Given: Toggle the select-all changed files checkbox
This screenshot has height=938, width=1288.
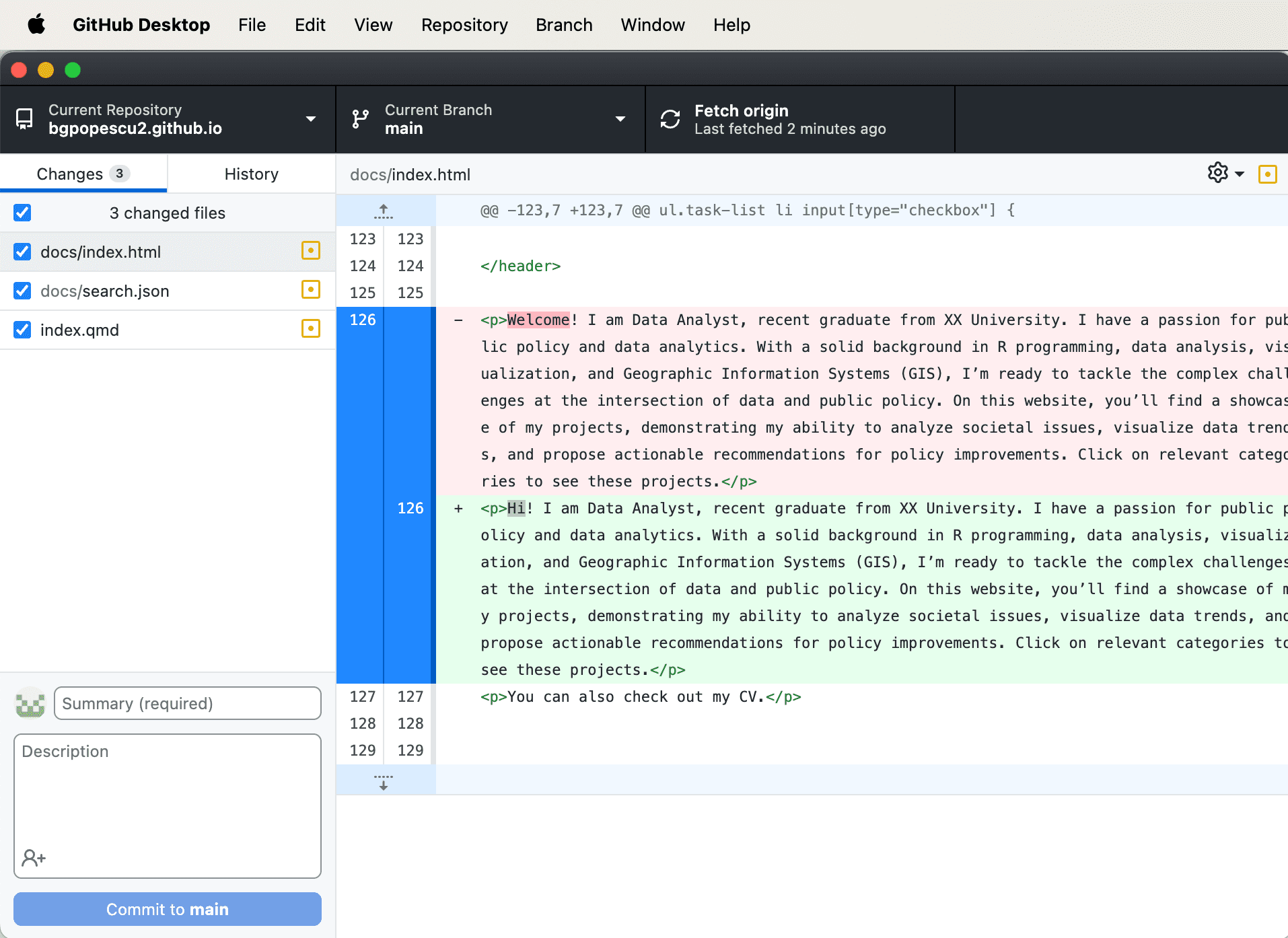Looking at the screenshot, I should pyautogui.click(x=22, y=213).
